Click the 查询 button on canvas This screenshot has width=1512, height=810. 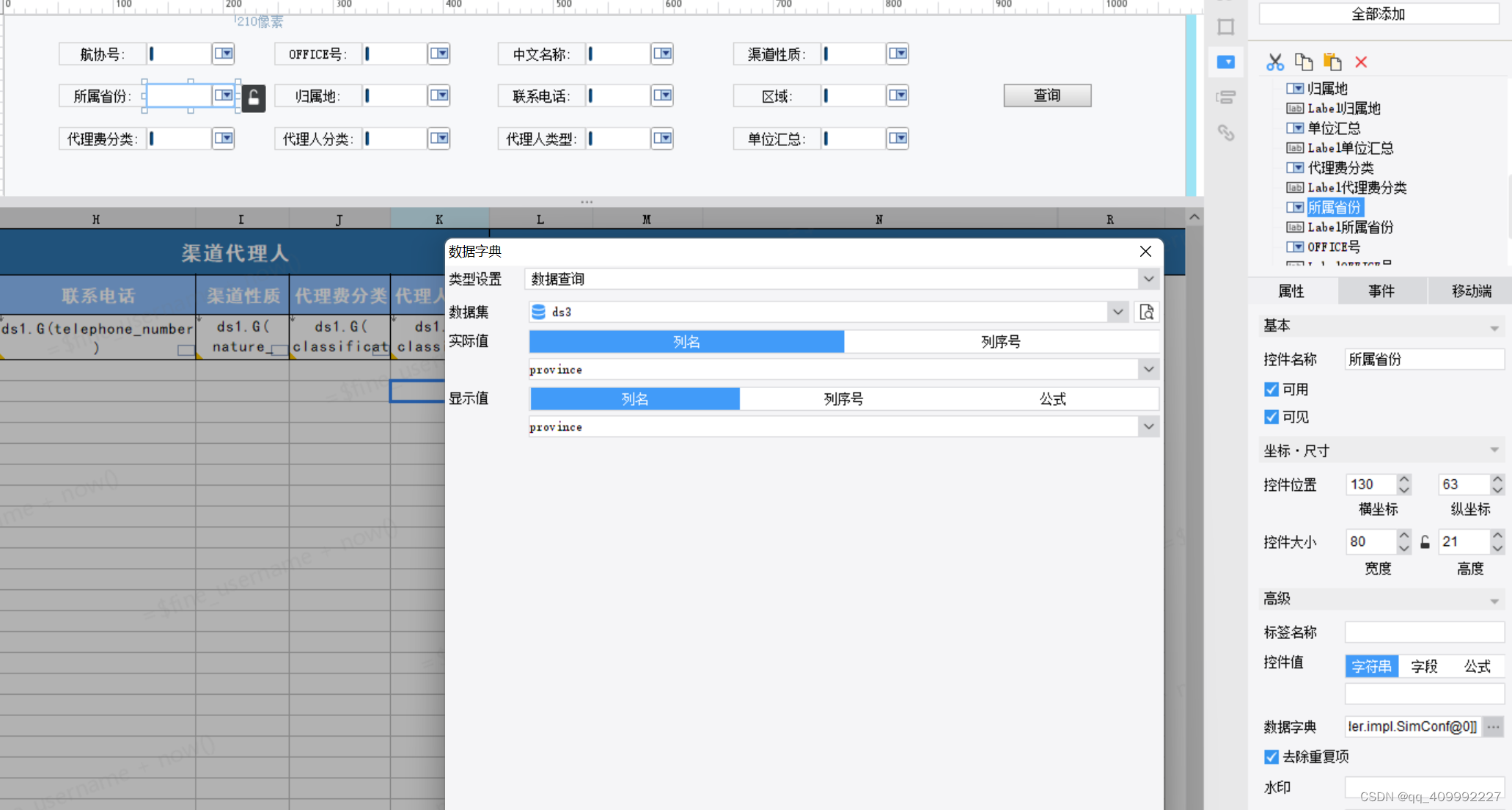pos(1047,95)
